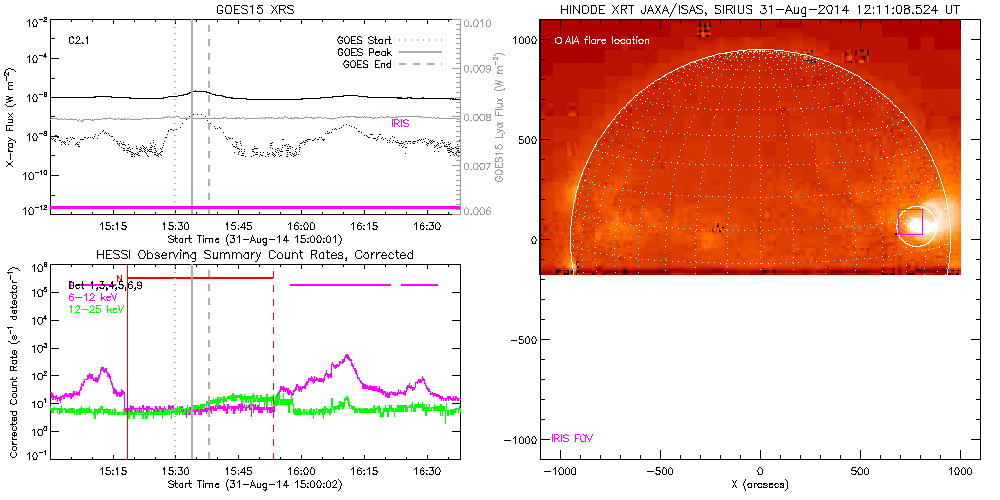The image size is (1000, 500).
Task: Click the X (arcsecs) axis label
Action: click(760, 484)
